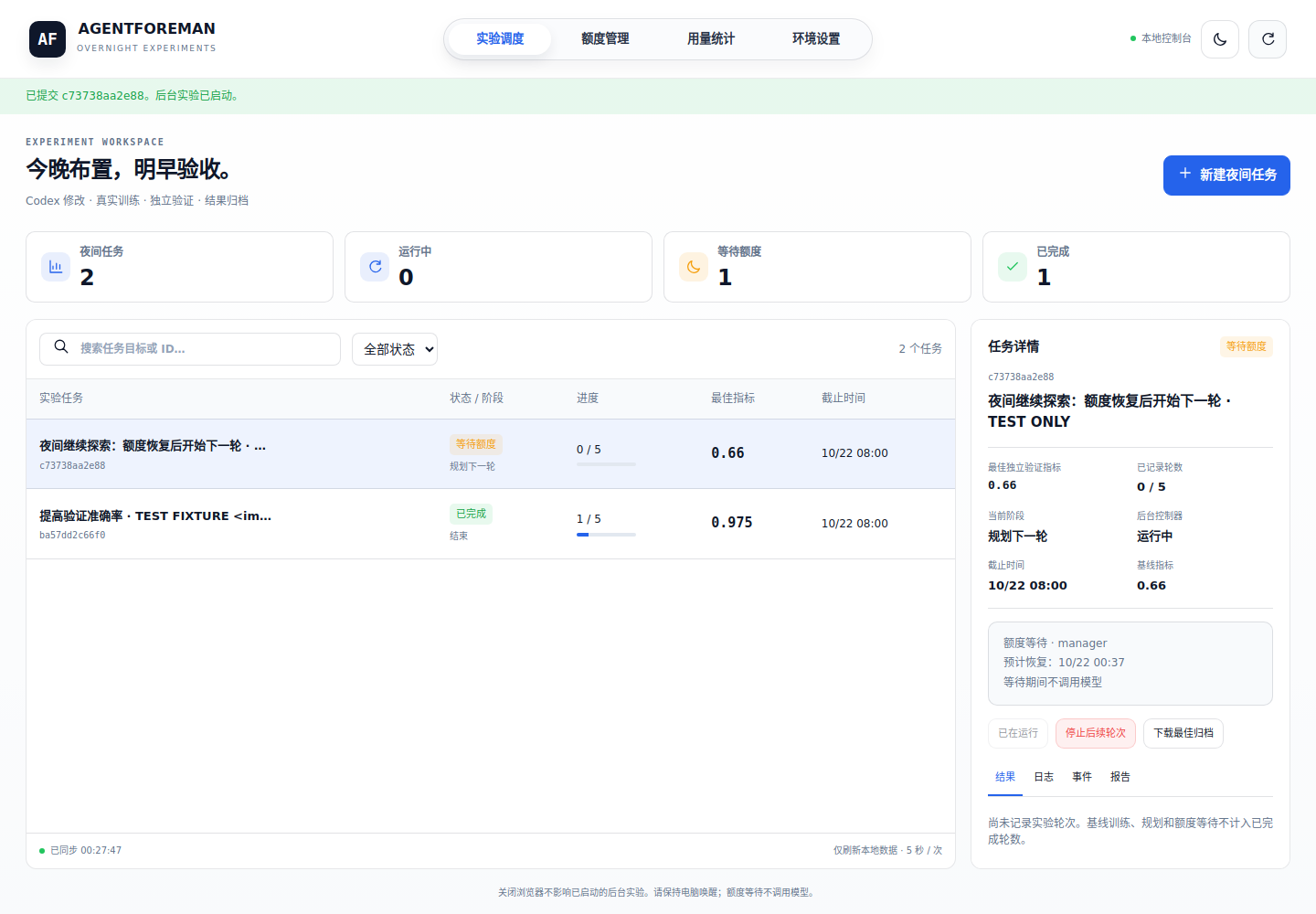Click the 已在运行 button
Image resolution: width=1316 pixels, height=914 pixels.
(x=1018, y=733)
